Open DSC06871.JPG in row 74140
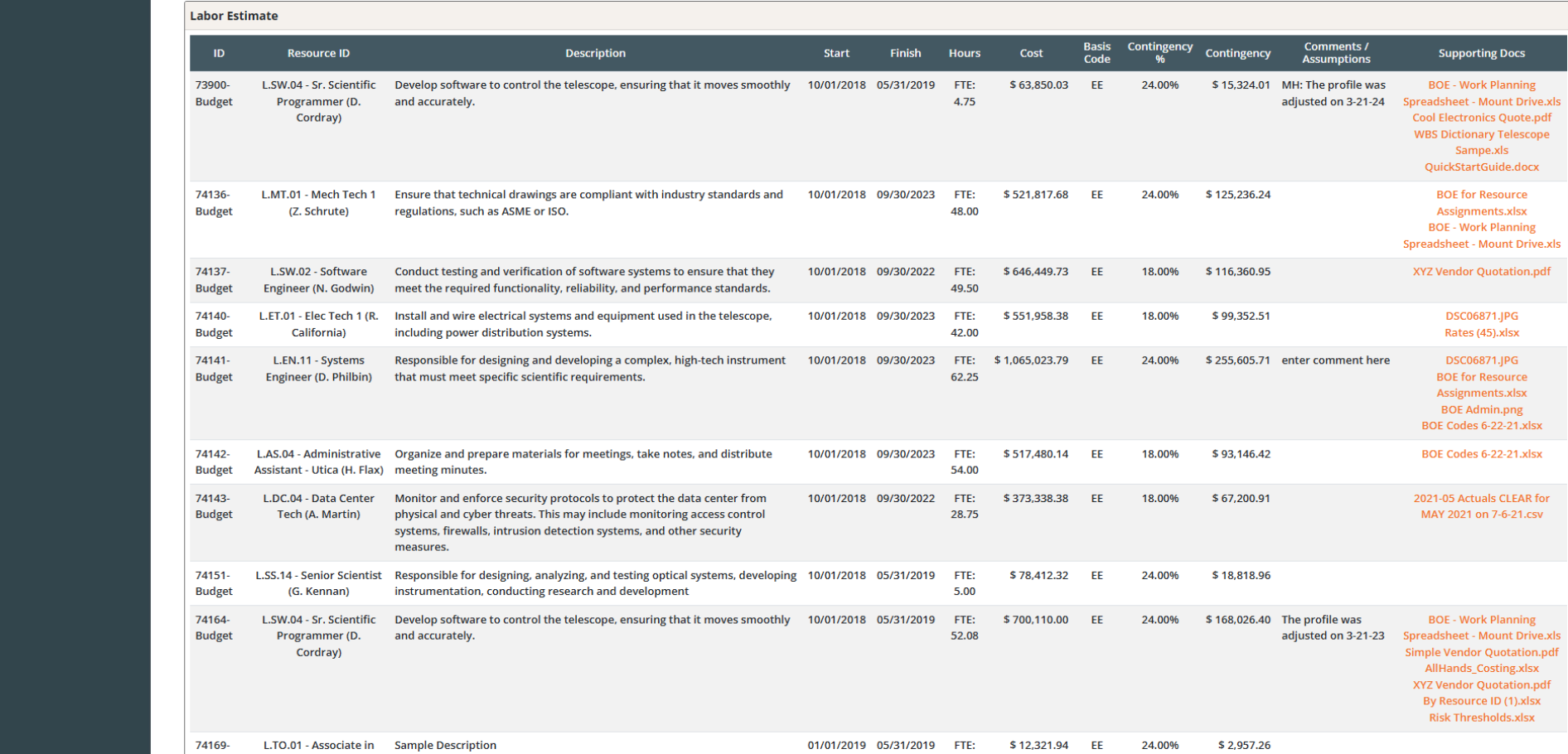Image resolution: width=1568 pixels, height=754 pixels. [x=1481, y=316]
